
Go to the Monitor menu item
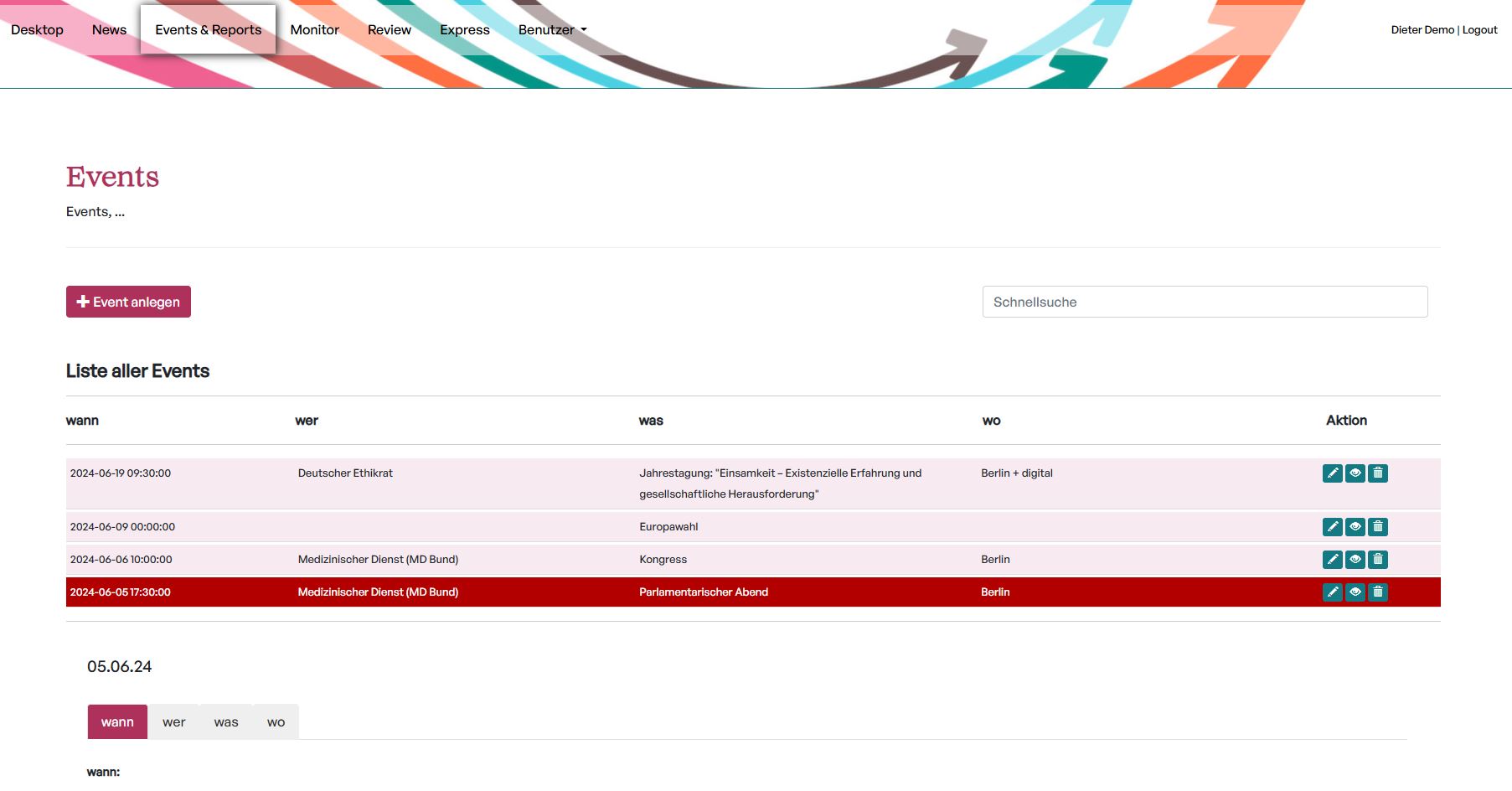coord(314,30)
